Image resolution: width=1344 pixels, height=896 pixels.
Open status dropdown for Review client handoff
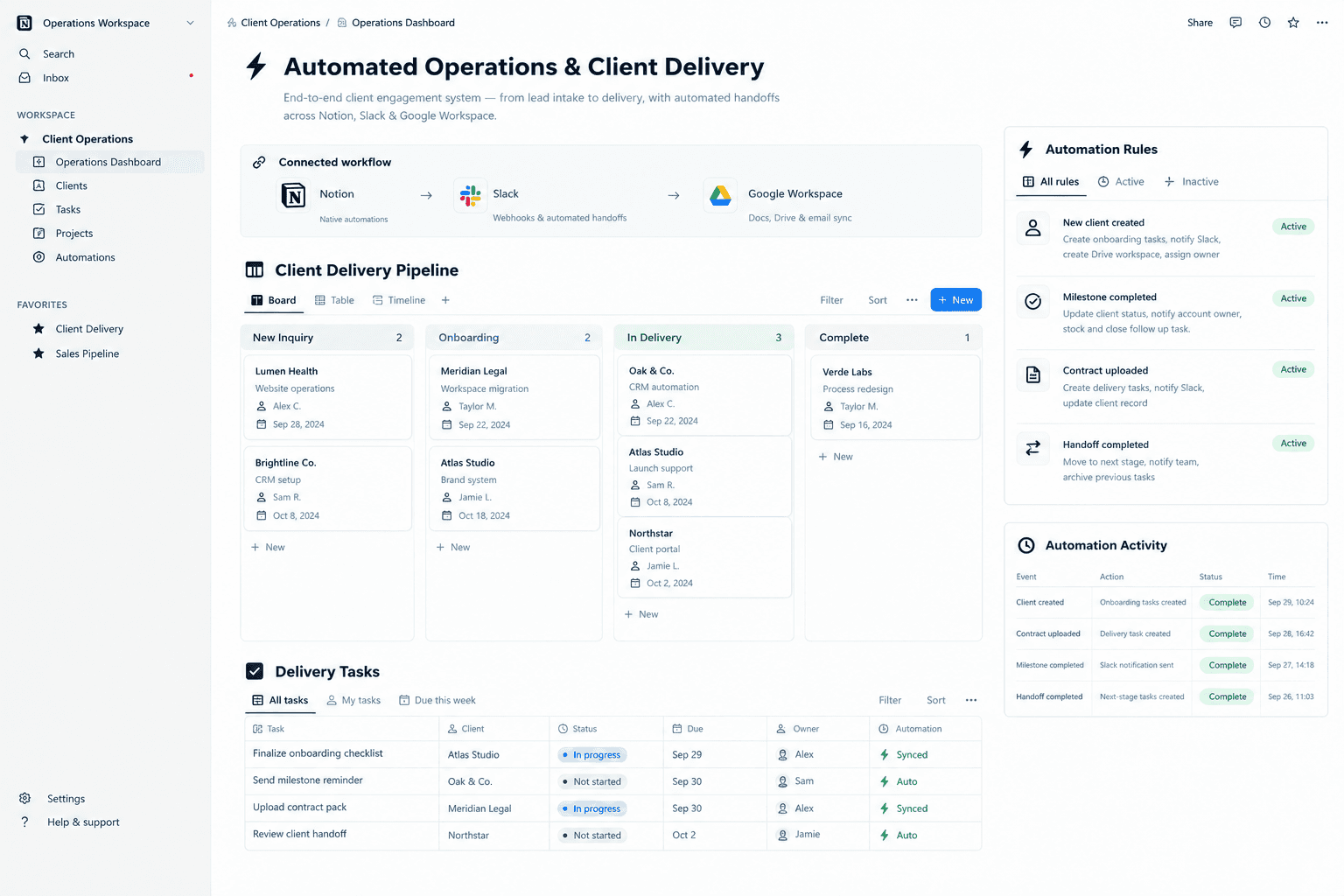point(592,836)
